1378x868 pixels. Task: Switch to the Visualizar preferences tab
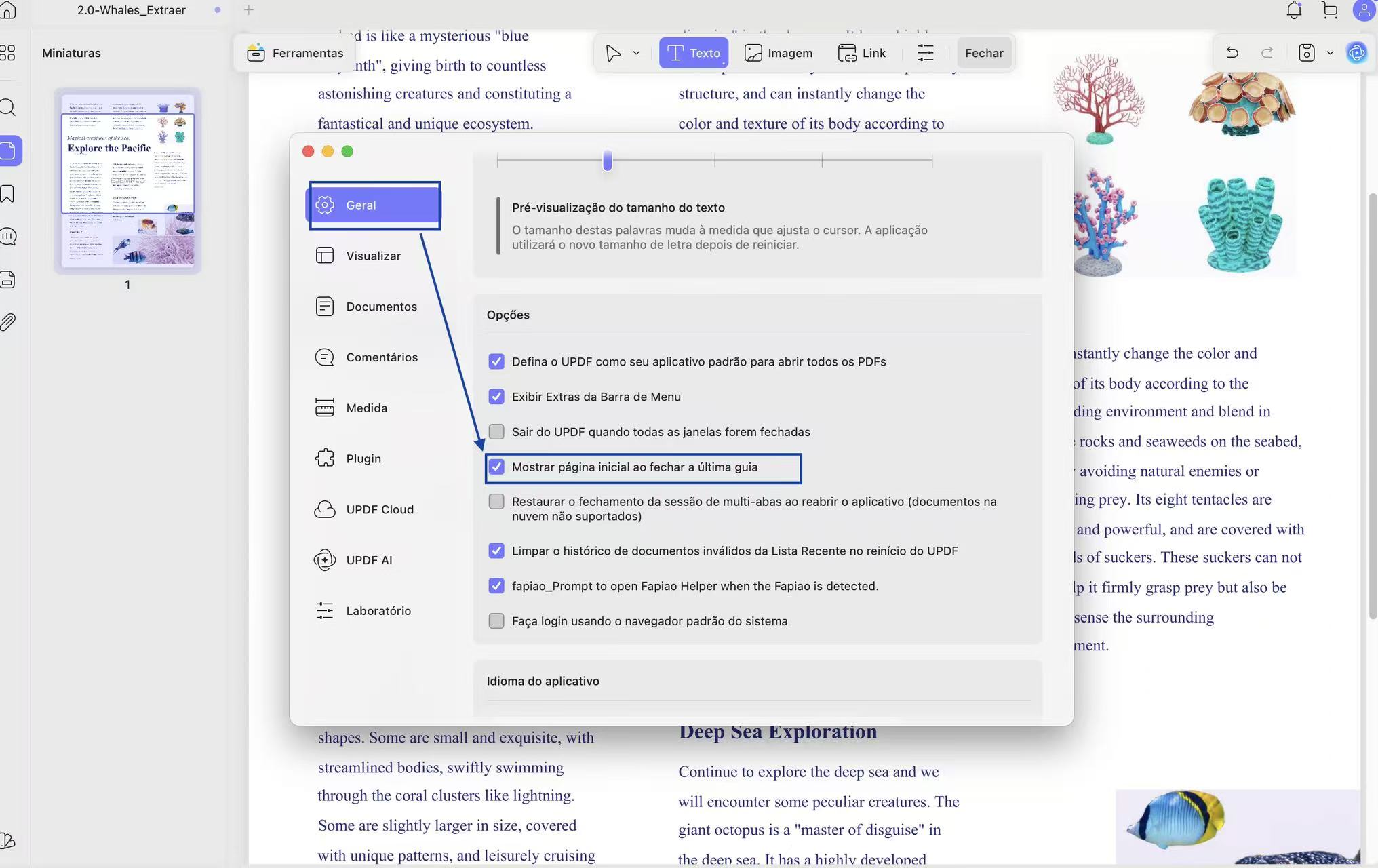tap(373, 256)
